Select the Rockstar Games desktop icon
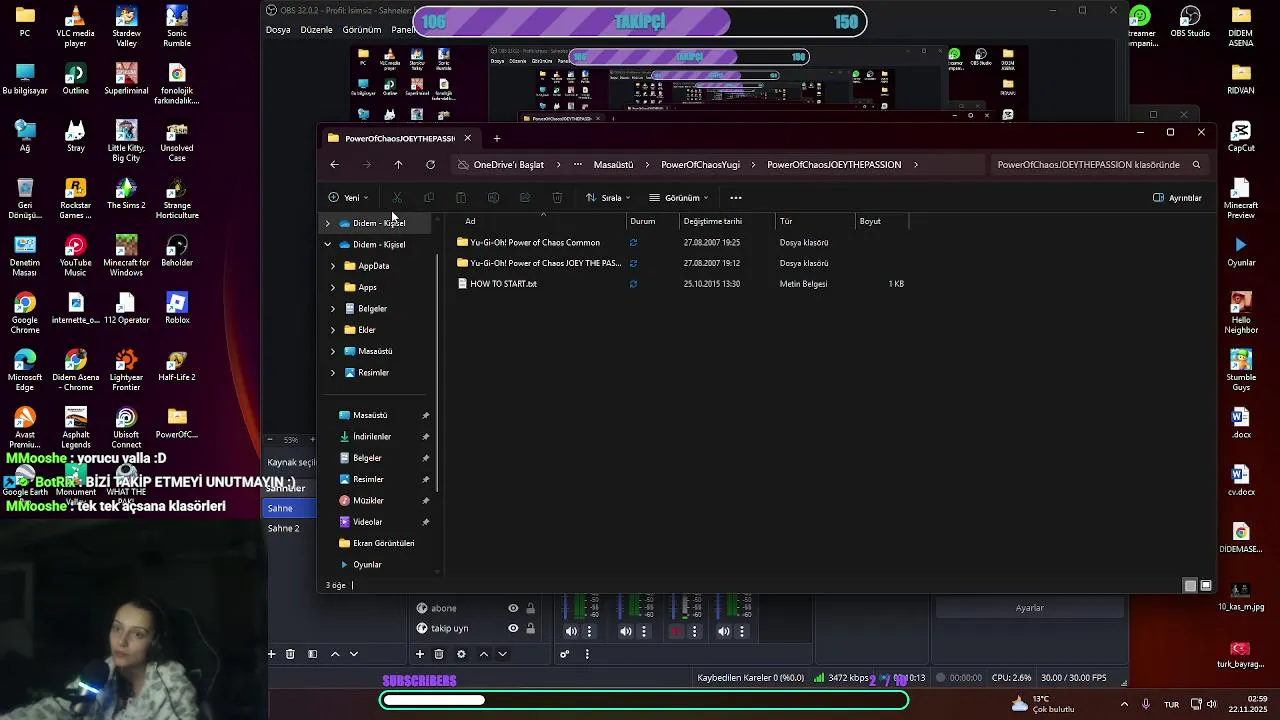The image size is (1280, 720). coord(75,198)
